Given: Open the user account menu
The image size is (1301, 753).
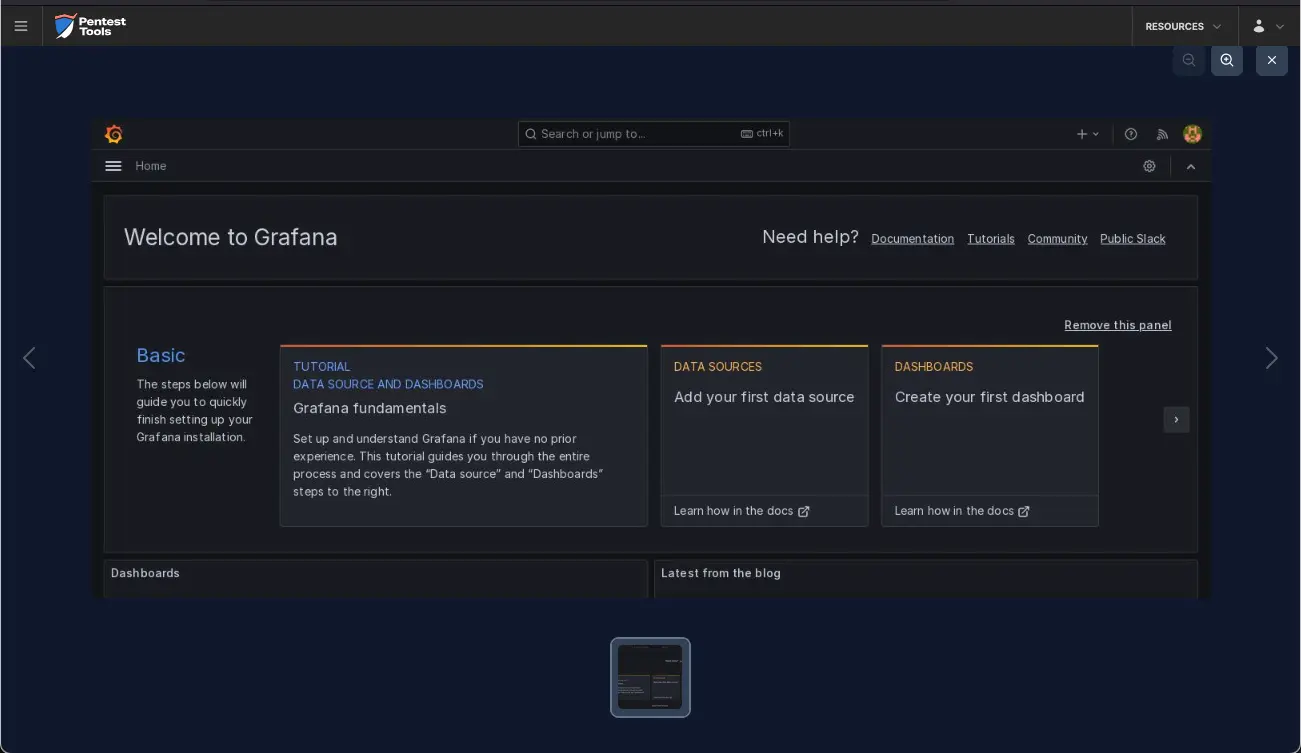Looking at the screenshot, I should [1268, 26].
